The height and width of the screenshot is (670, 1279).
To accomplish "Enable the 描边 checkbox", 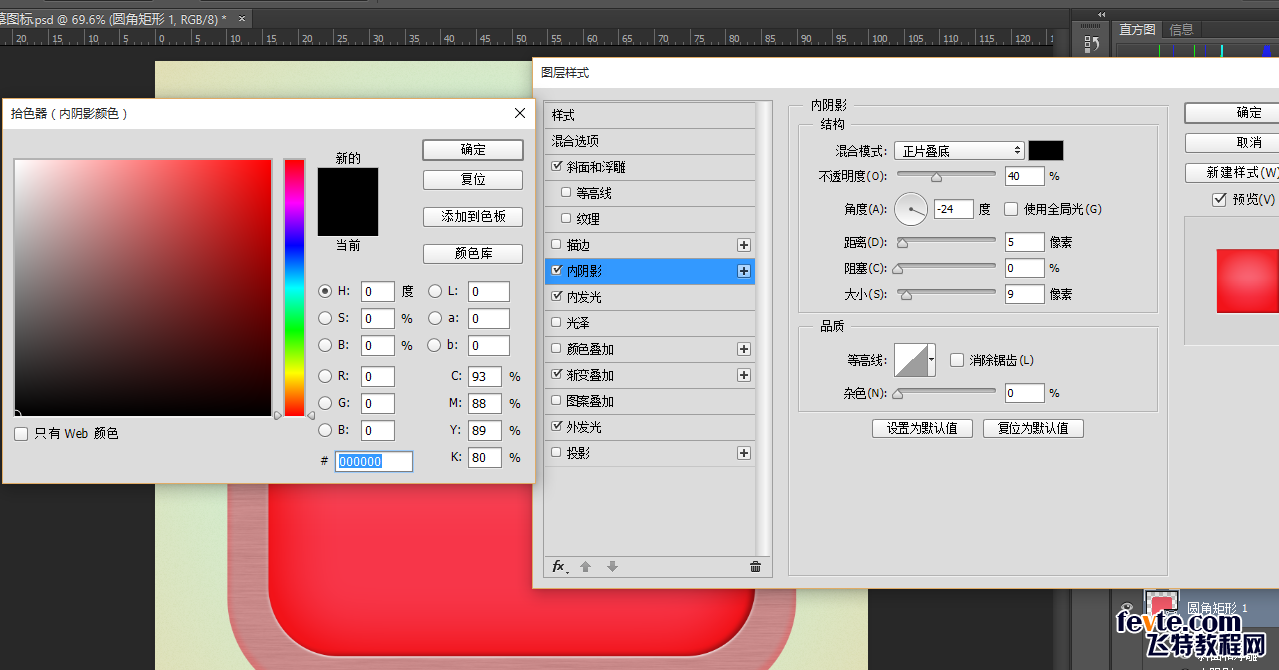I will pyautogui.click(x=557, y=245).
